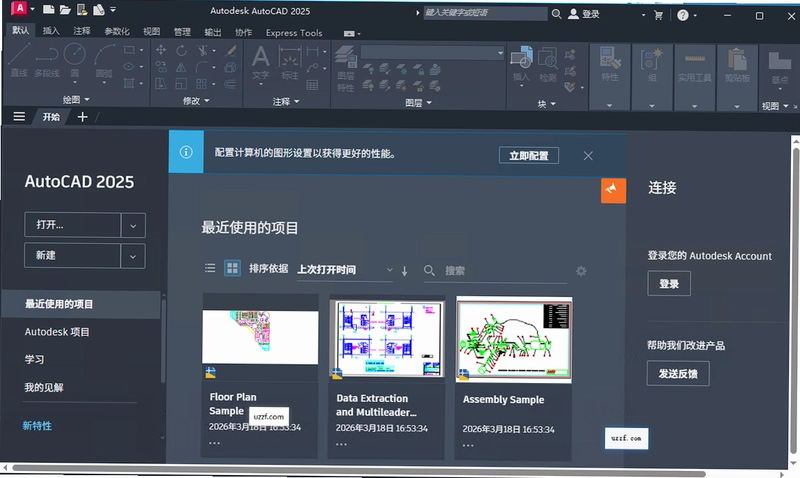Expand the 注释 panel dropdown
Screen dimensions: 800x478
coord(286,102)
